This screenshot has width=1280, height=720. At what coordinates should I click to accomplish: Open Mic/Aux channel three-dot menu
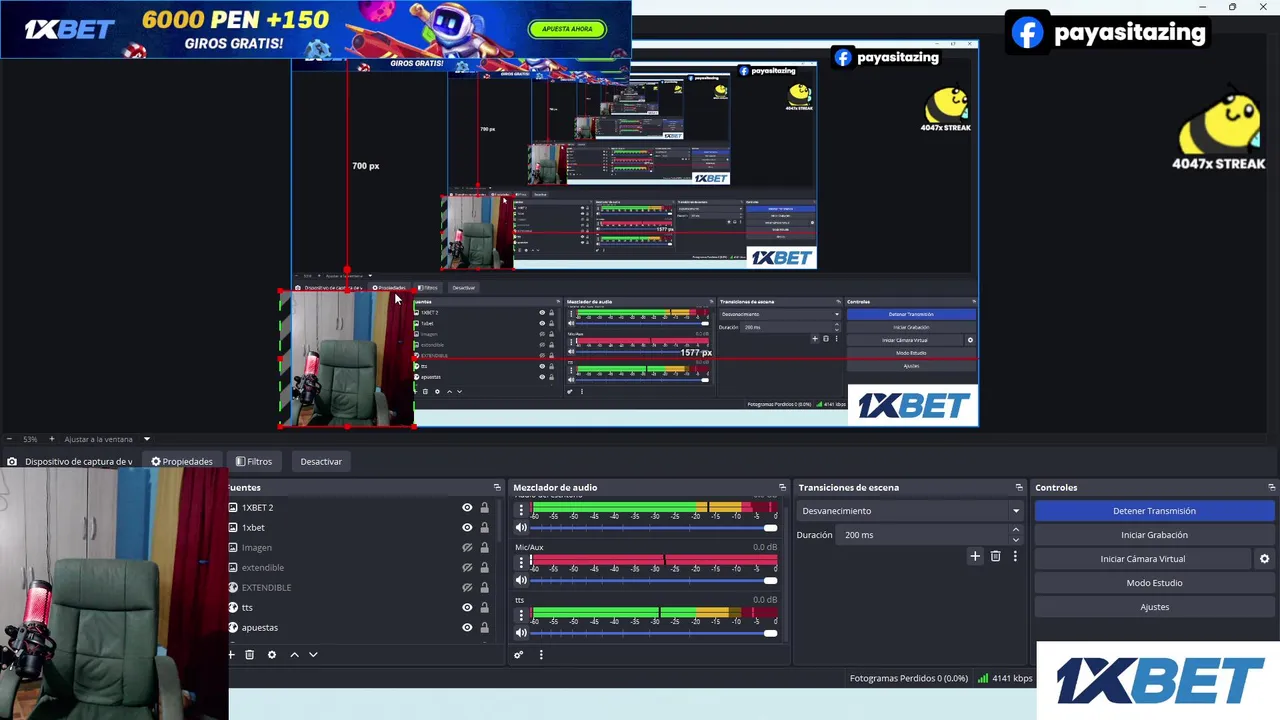(521, 562)
